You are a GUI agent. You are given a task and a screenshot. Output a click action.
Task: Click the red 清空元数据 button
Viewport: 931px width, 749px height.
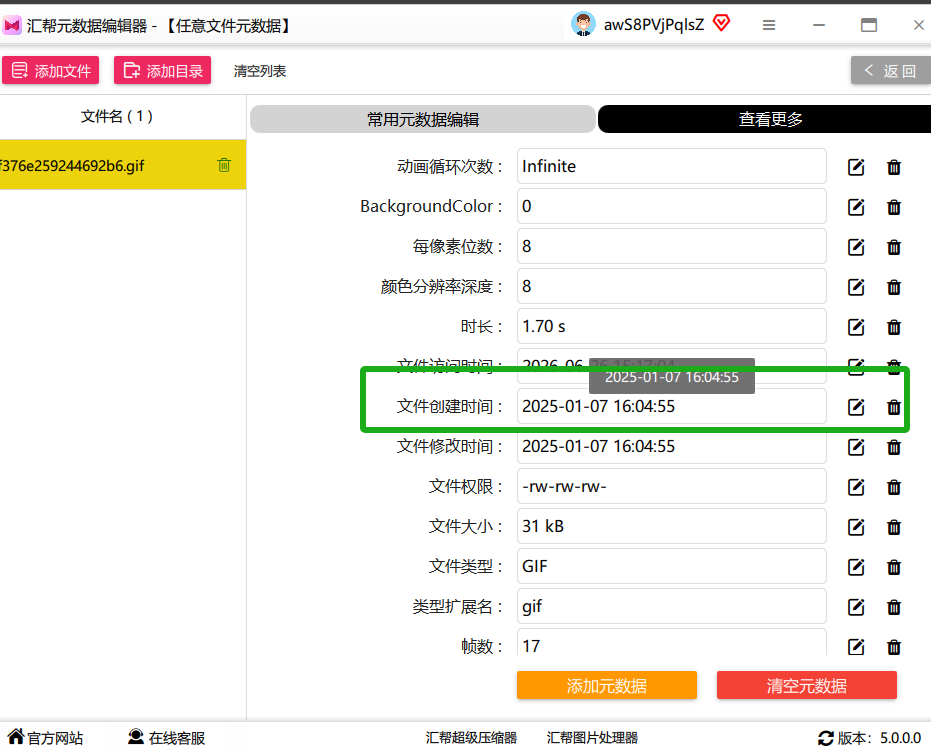pyautogui.click(x=807, y=685)
